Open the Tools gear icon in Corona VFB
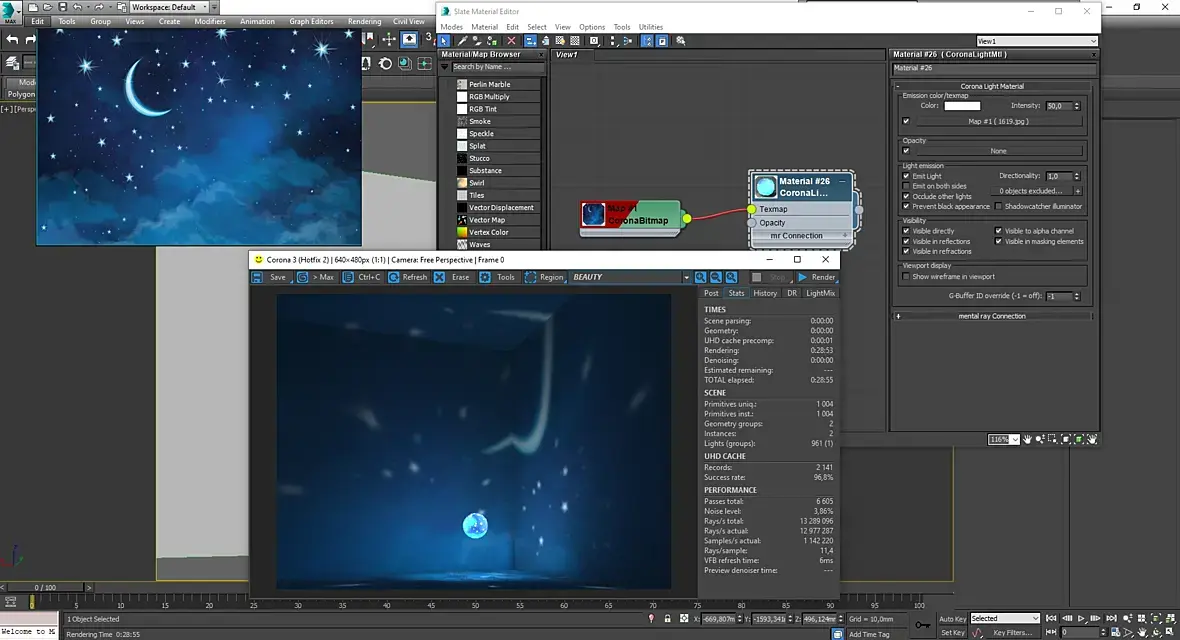This screenshot has width=1180, height=640. 485,277
